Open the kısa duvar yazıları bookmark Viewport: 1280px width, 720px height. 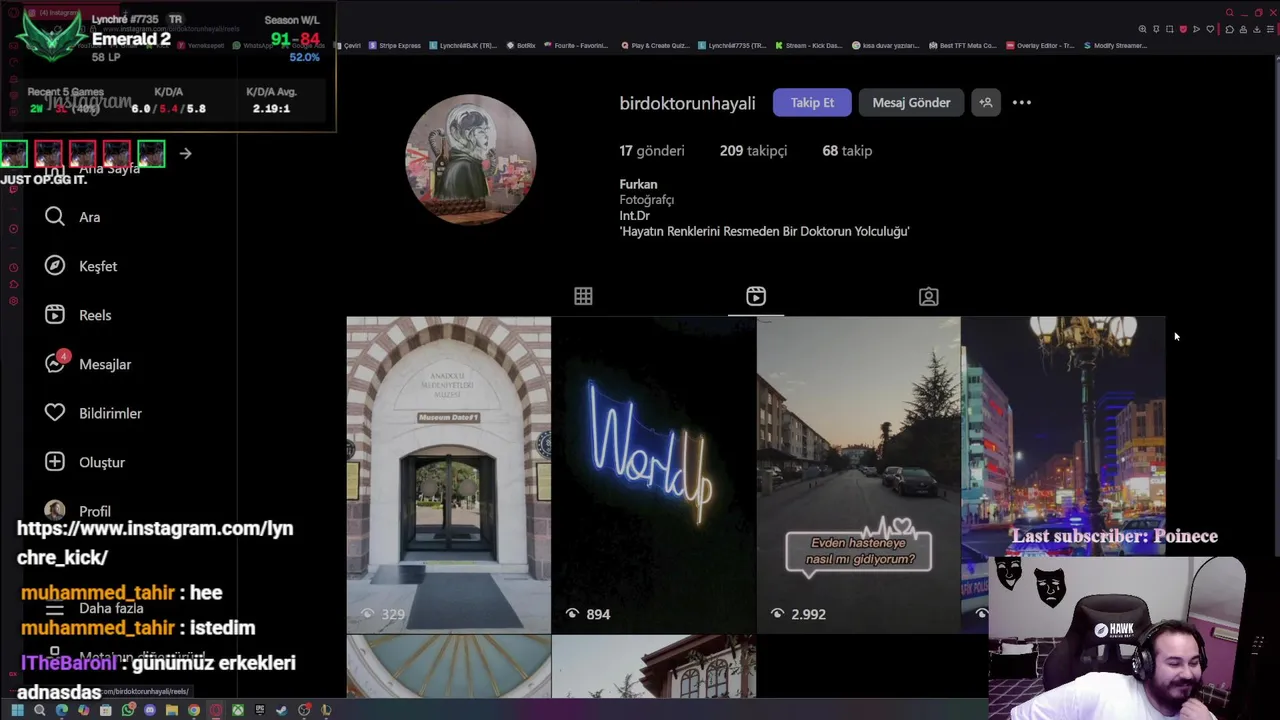884,45
